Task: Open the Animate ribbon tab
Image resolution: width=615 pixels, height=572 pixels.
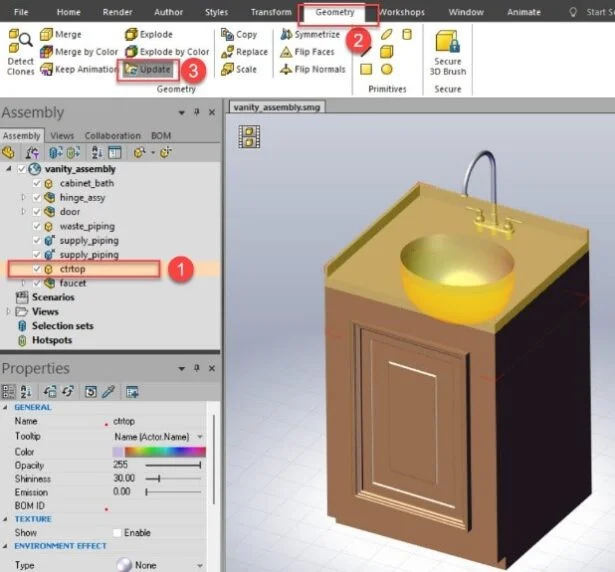Action: (x=524, y=12)
